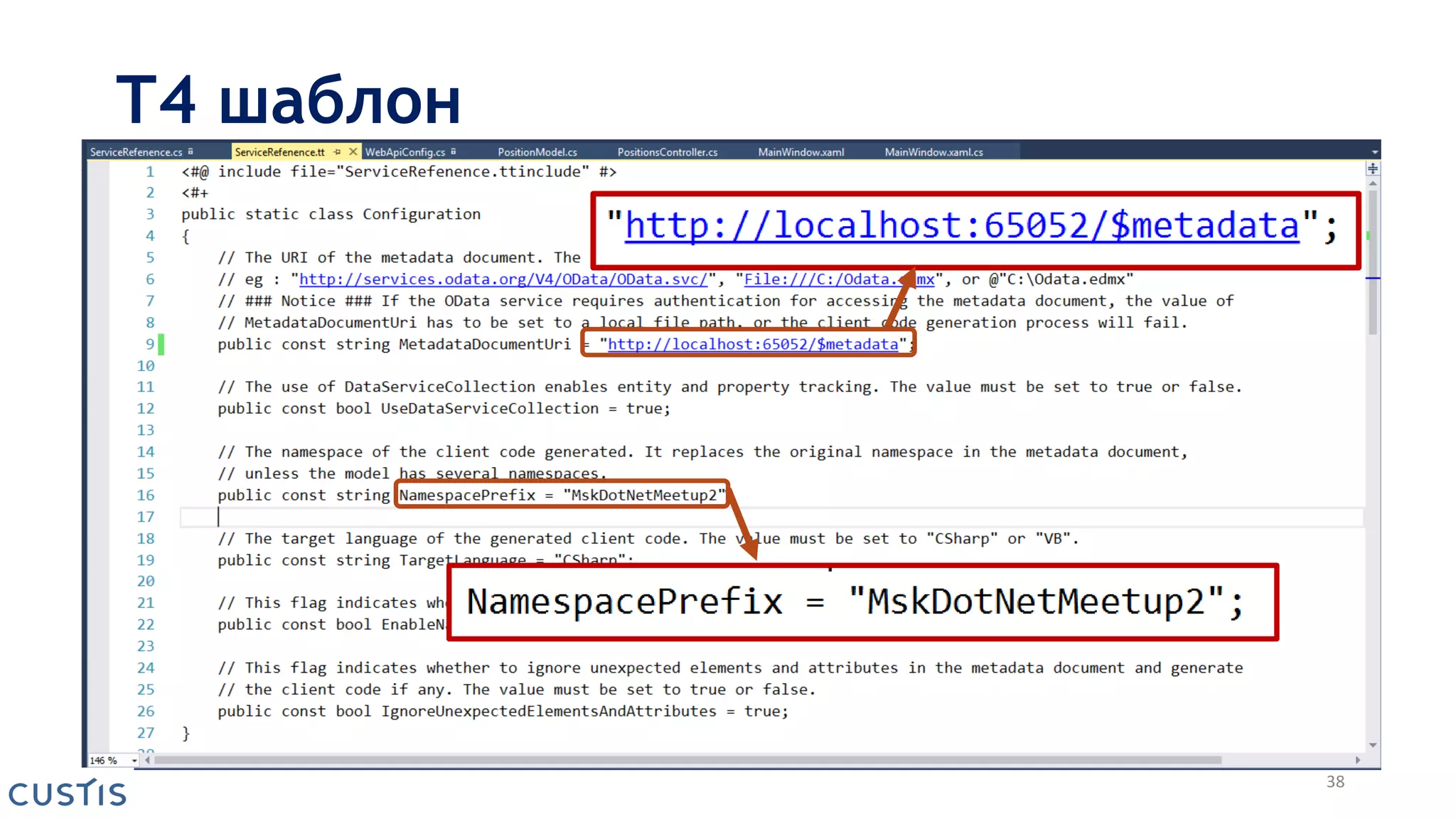Open the document tabs overflow dropdown
1456x819 pixels.
tap(1374, 152)
